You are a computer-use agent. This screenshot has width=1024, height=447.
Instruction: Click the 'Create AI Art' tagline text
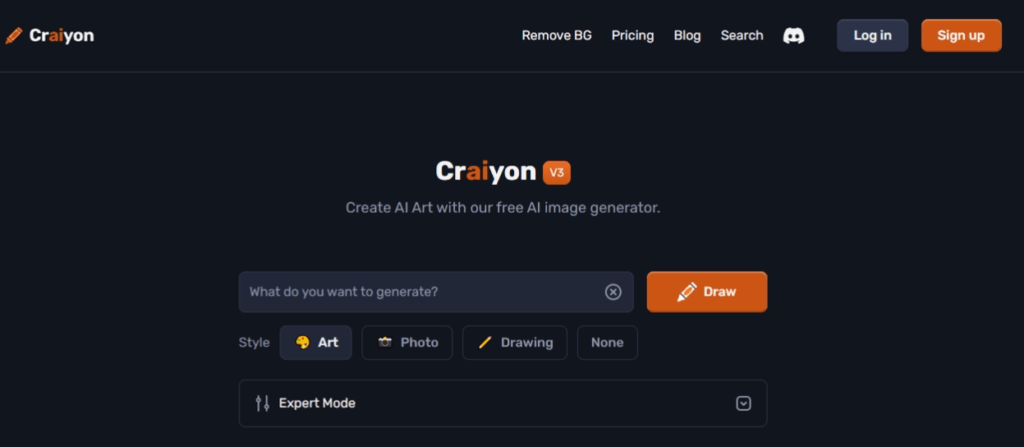503,208
